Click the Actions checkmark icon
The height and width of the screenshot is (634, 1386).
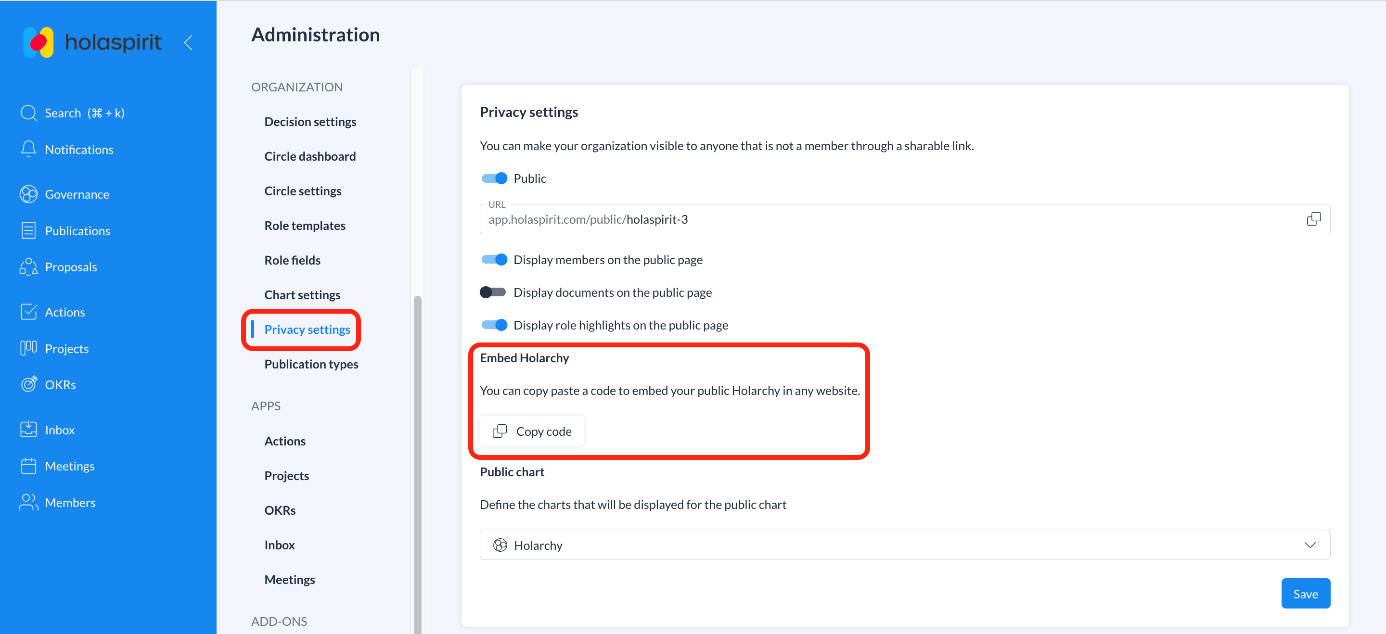click(x=29, y=312)
